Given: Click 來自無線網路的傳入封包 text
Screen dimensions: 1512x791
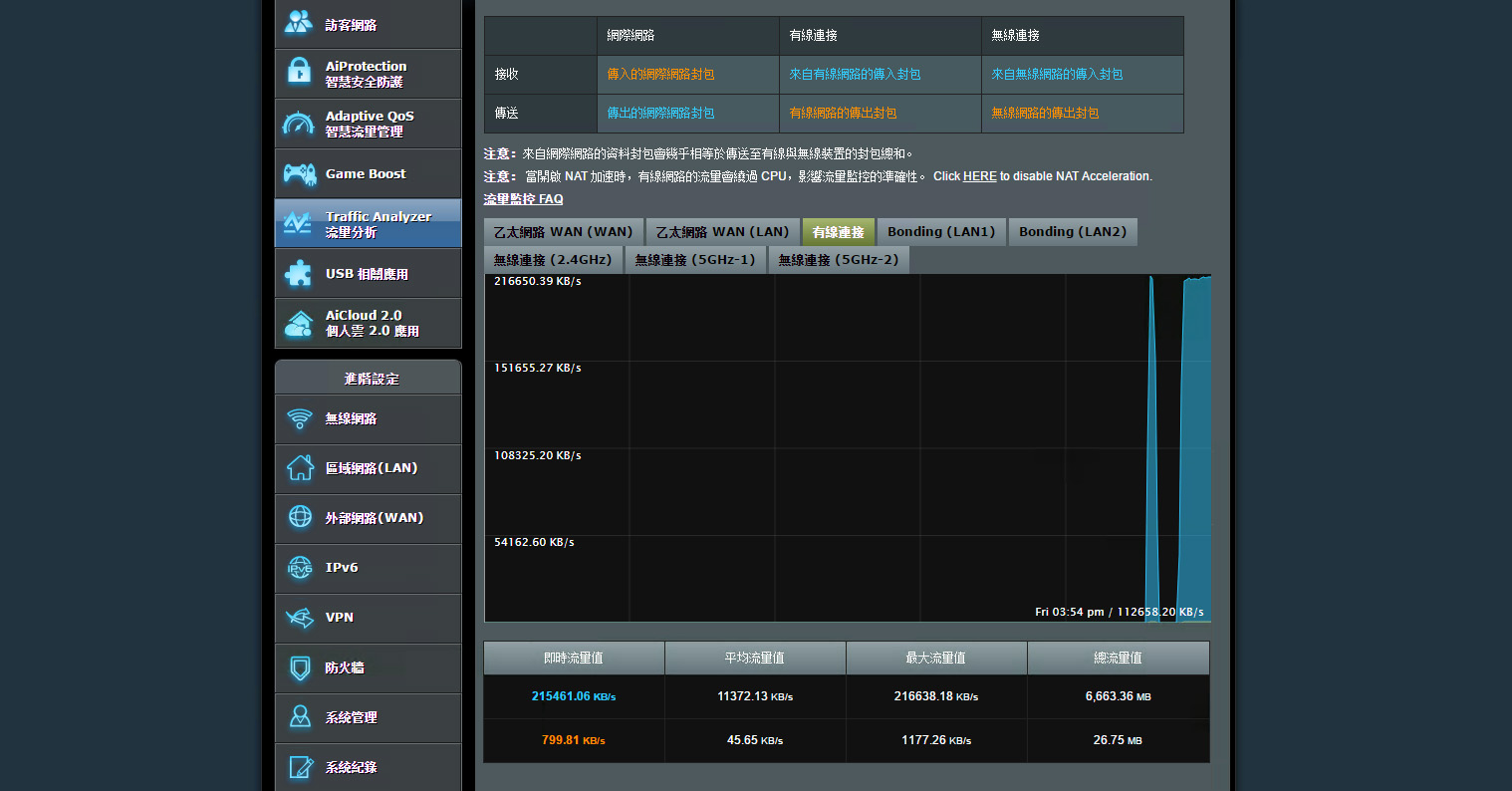Looking at the screenshot, I should (1057, 74).
